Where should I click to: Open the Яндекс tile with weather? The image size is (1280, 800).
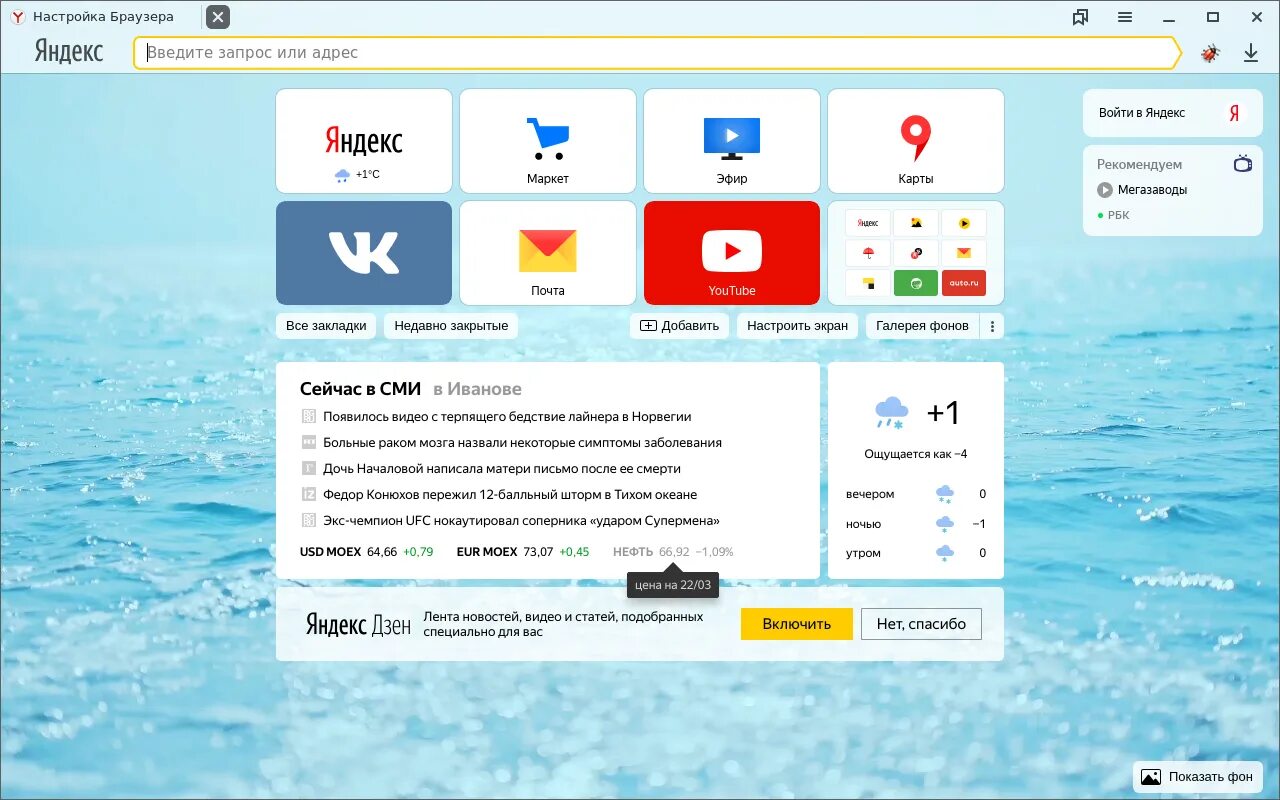tap(364, 141)
